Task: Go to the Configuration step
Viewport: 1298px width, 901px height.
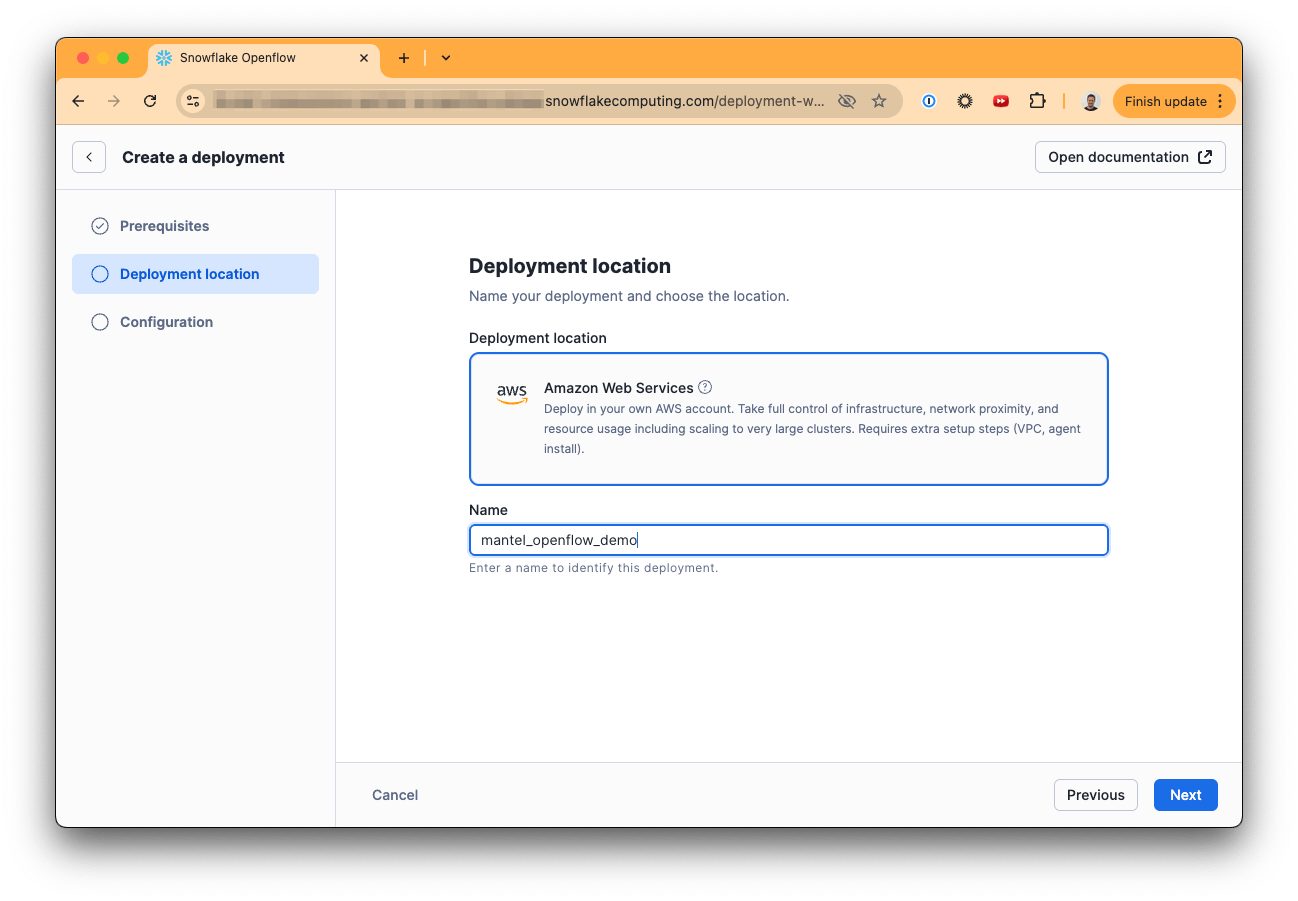Action: pyautogui.click(x=195, y=322)
